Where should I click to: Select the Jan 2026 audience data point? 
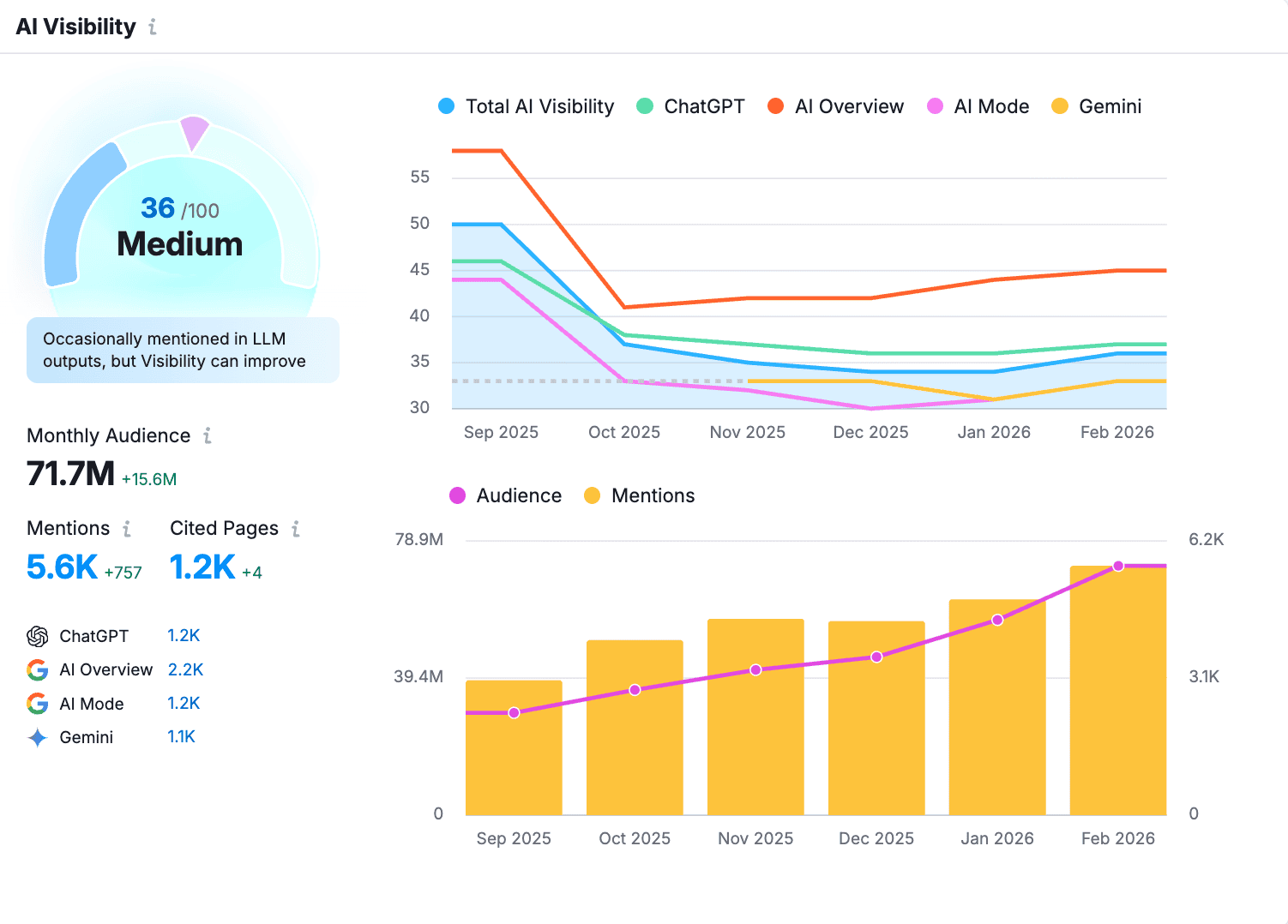(997, 620)
